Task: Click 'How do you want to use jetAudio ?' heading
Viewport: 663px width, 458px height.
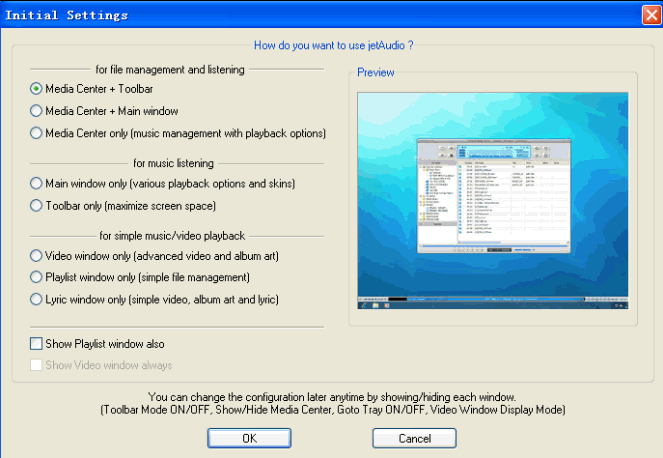Action: pos(333,45)
